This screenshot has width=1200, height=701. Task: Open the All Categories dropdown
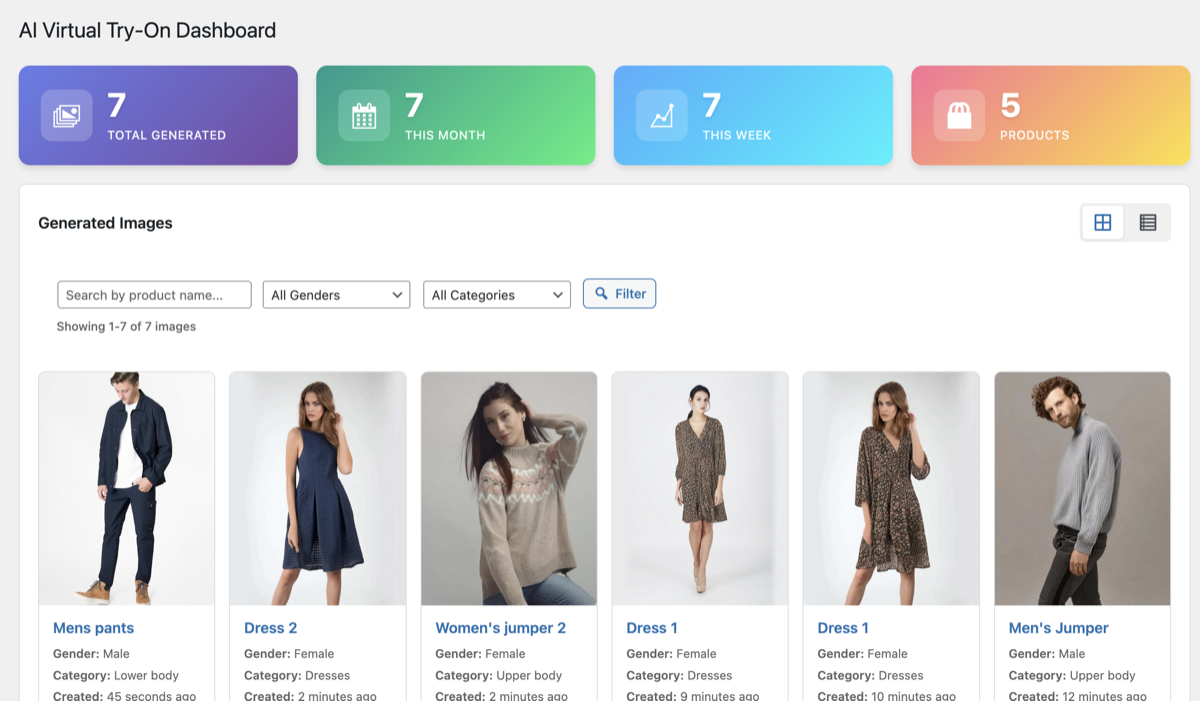(x=496, y=294)
